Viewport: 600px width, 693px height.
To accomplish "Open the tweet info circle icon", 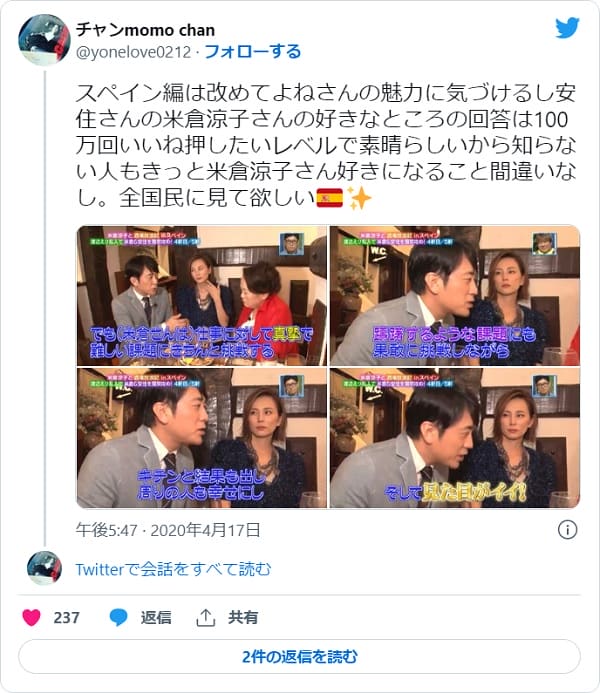I will click(x=567, y=529).
